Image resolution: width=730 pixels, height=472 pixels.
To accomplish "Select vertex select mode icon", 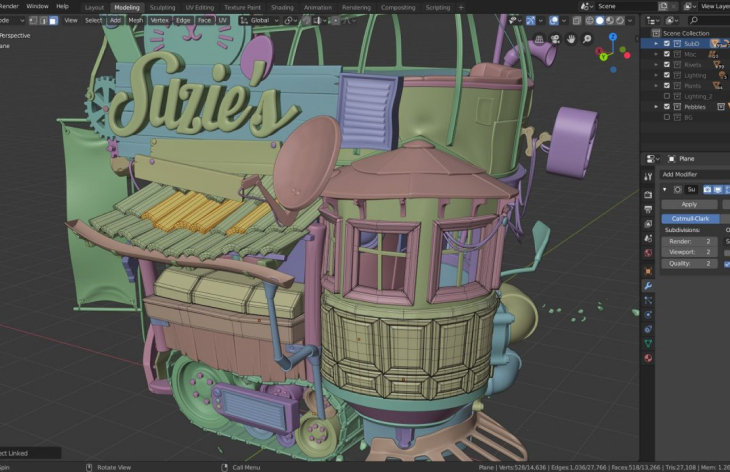I will (33, 20).
